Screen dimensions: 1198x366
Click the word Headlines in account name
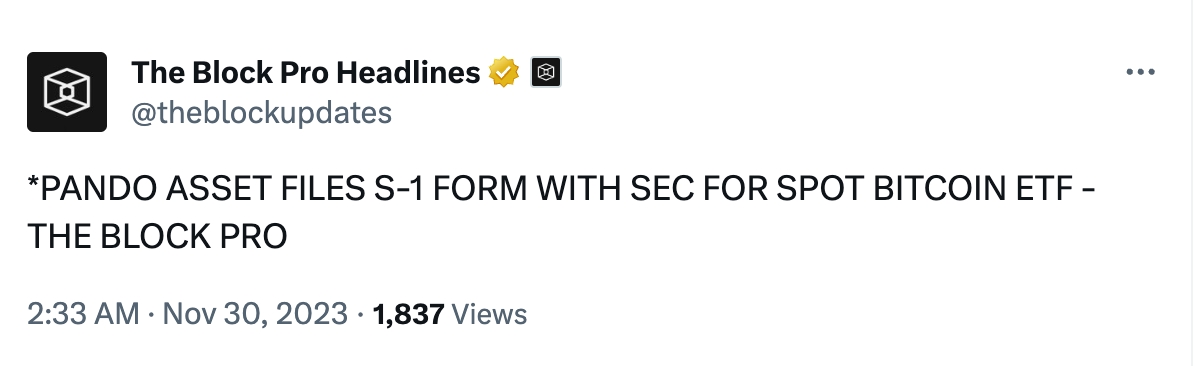coord(409,73)
